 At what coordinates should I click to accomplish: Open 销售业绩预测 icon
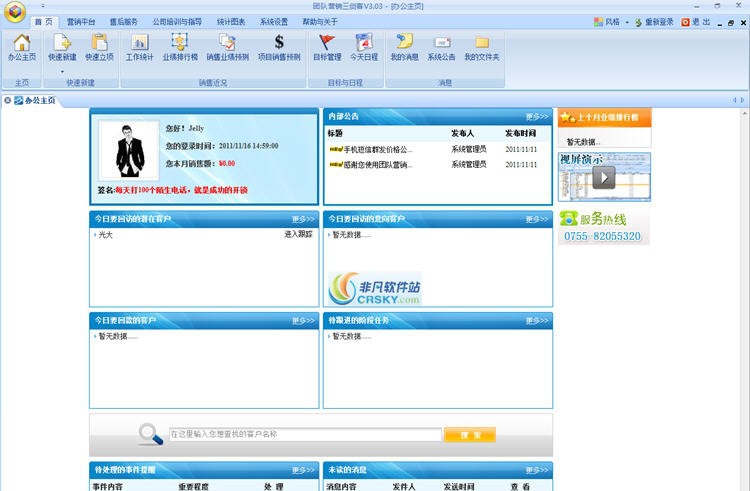point(227,42)
